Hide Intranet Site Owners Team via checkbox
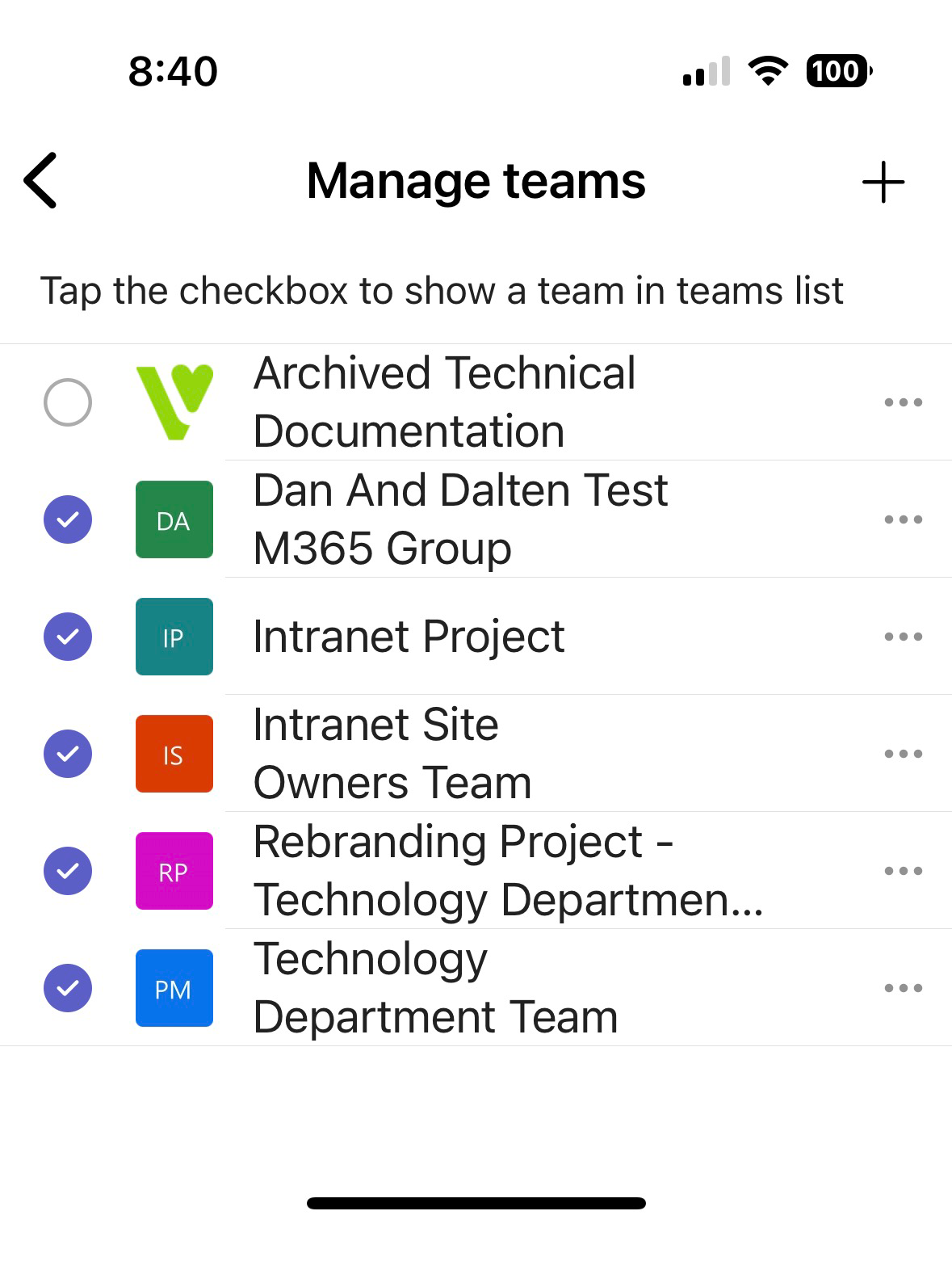Viewport: 952px width, 1270px height. point(68,754)
